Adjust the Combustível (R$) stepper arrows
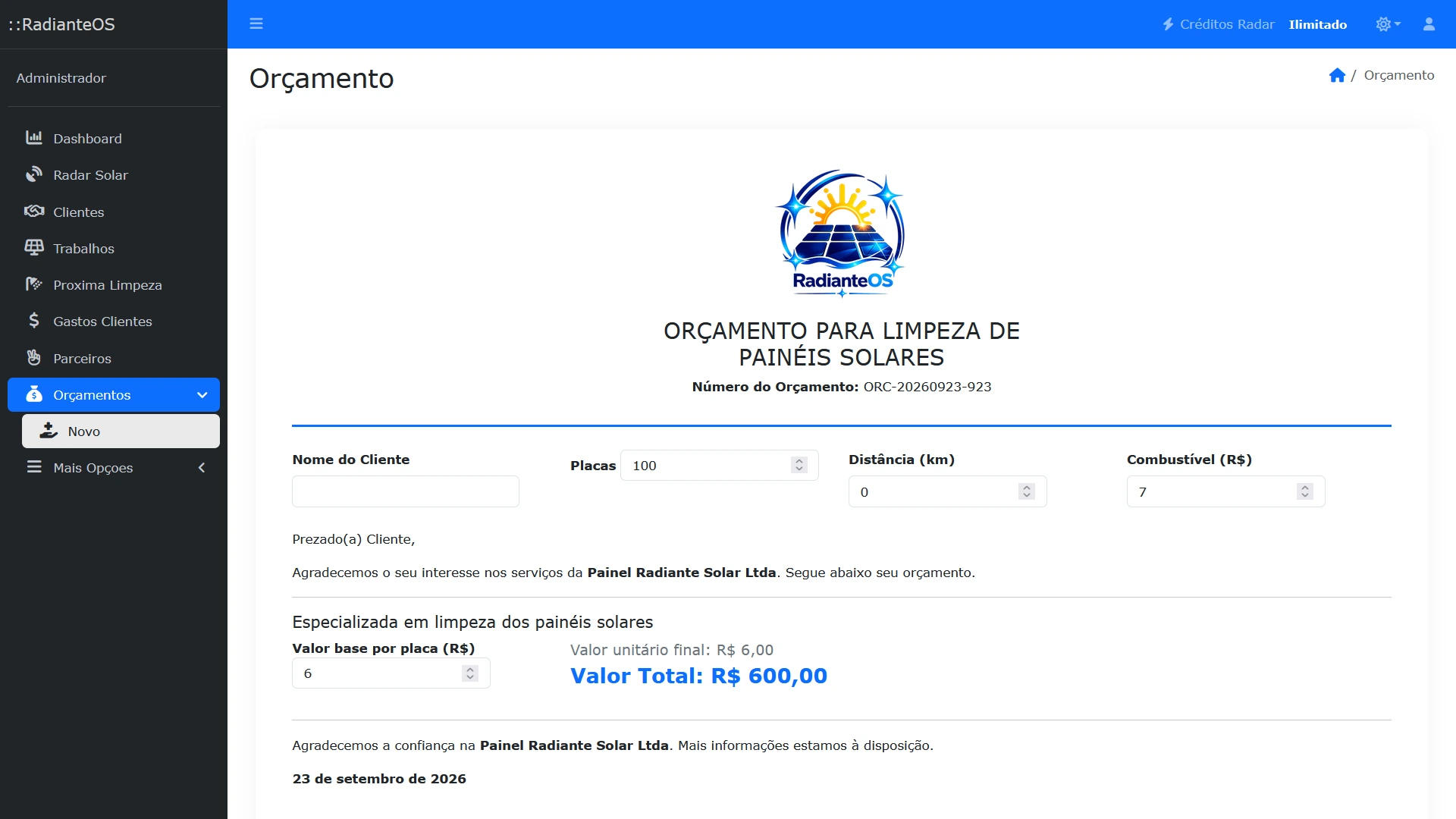 [1305, 491]
